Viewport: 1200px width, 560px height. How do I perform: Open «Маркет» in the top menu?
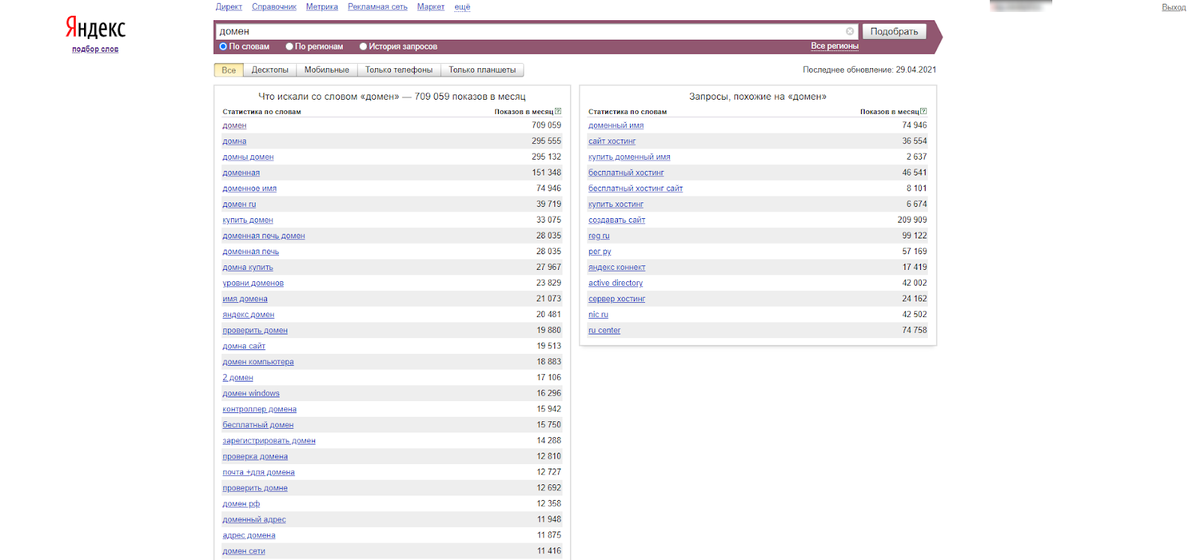point(431,7)
